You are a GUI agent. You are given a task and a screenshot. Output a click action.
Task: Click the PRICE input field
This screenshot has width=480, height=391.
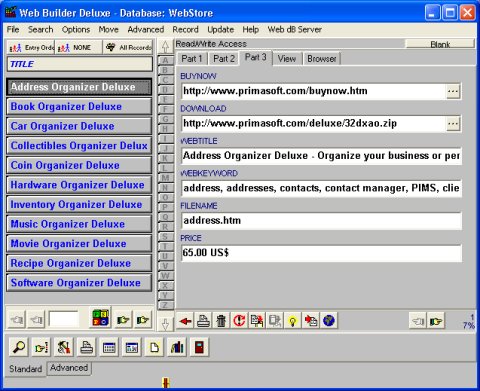click(321, 253)
